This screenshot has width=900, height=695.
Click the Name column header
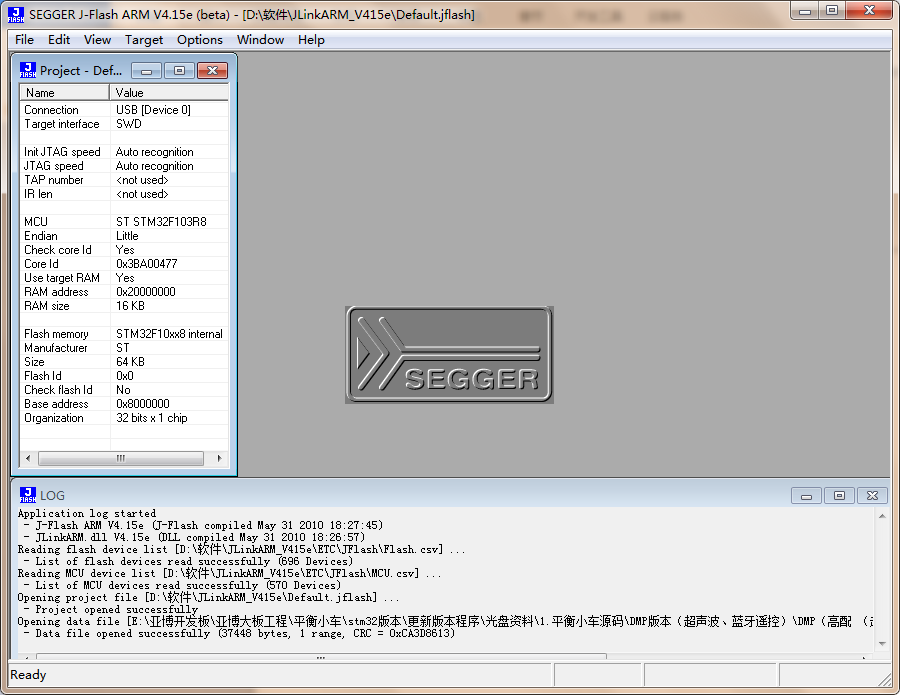pyautogui.click(x=64, y=92)
